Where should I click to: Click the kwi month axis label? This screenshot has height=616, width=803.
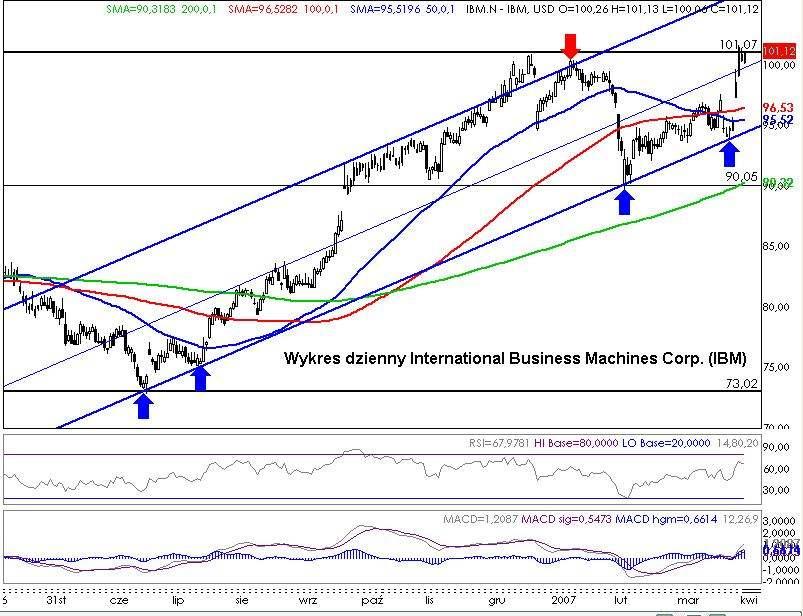(748, 600)
